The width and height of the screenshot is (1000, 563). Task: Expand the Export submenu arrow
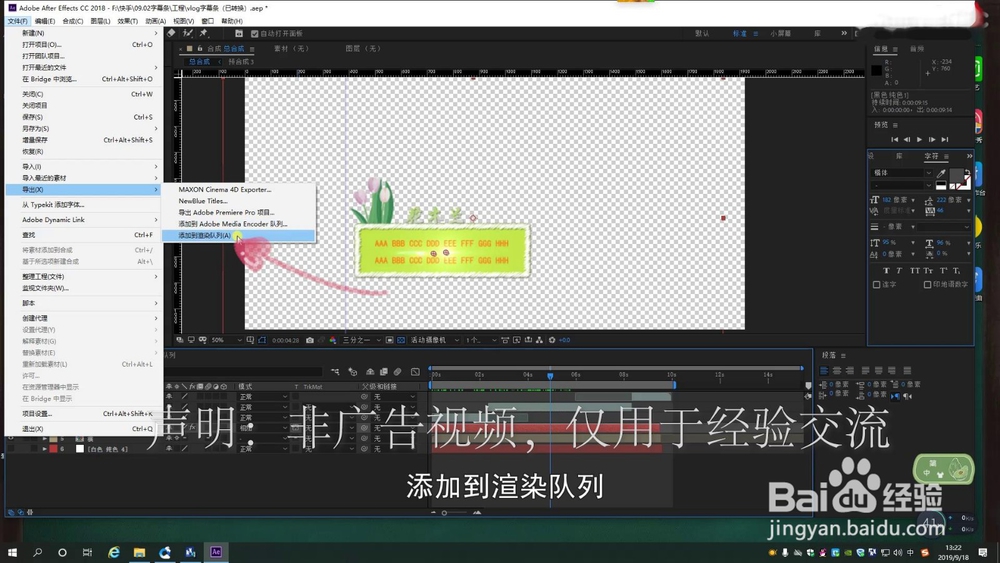[x=156, y=190]
